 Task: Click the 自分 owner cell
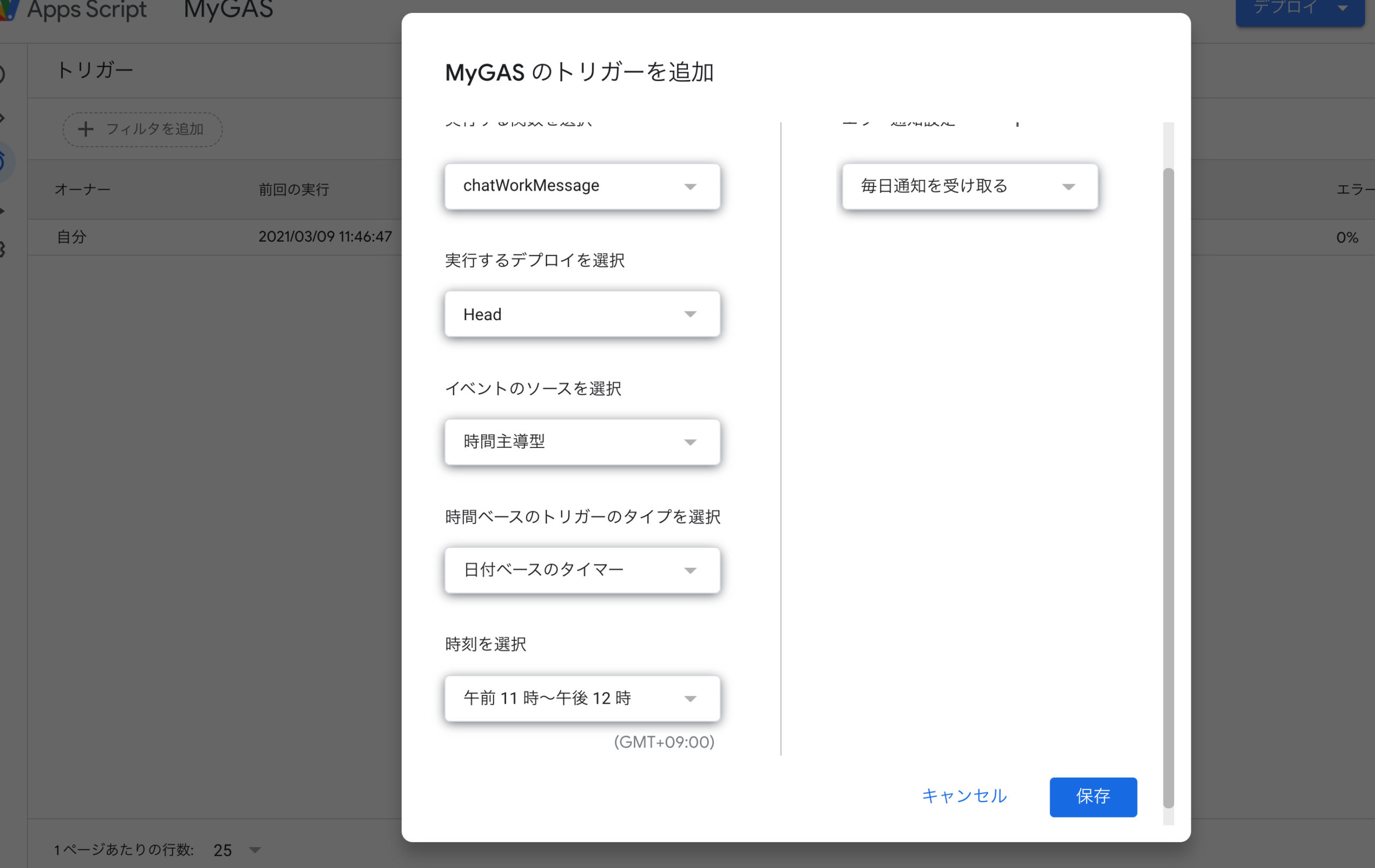[71, 237]
